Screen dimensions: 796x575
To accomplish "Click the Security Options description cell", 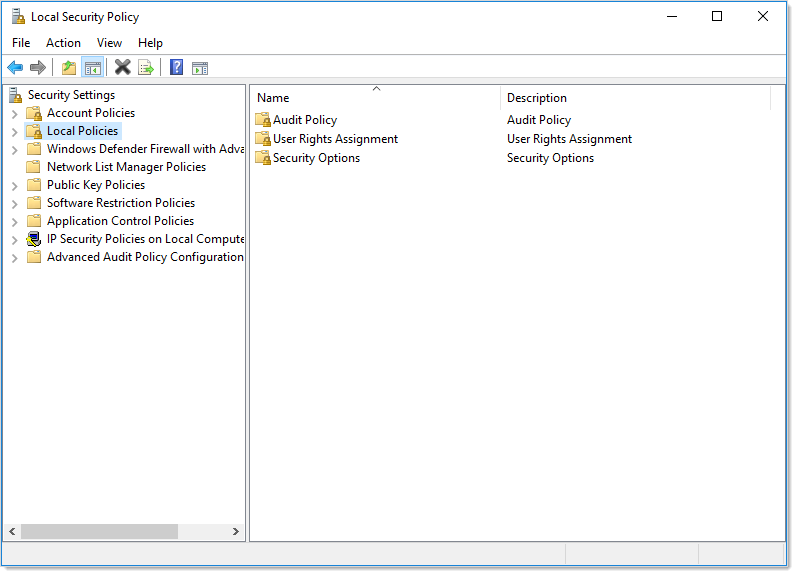I will pos(550,158).
